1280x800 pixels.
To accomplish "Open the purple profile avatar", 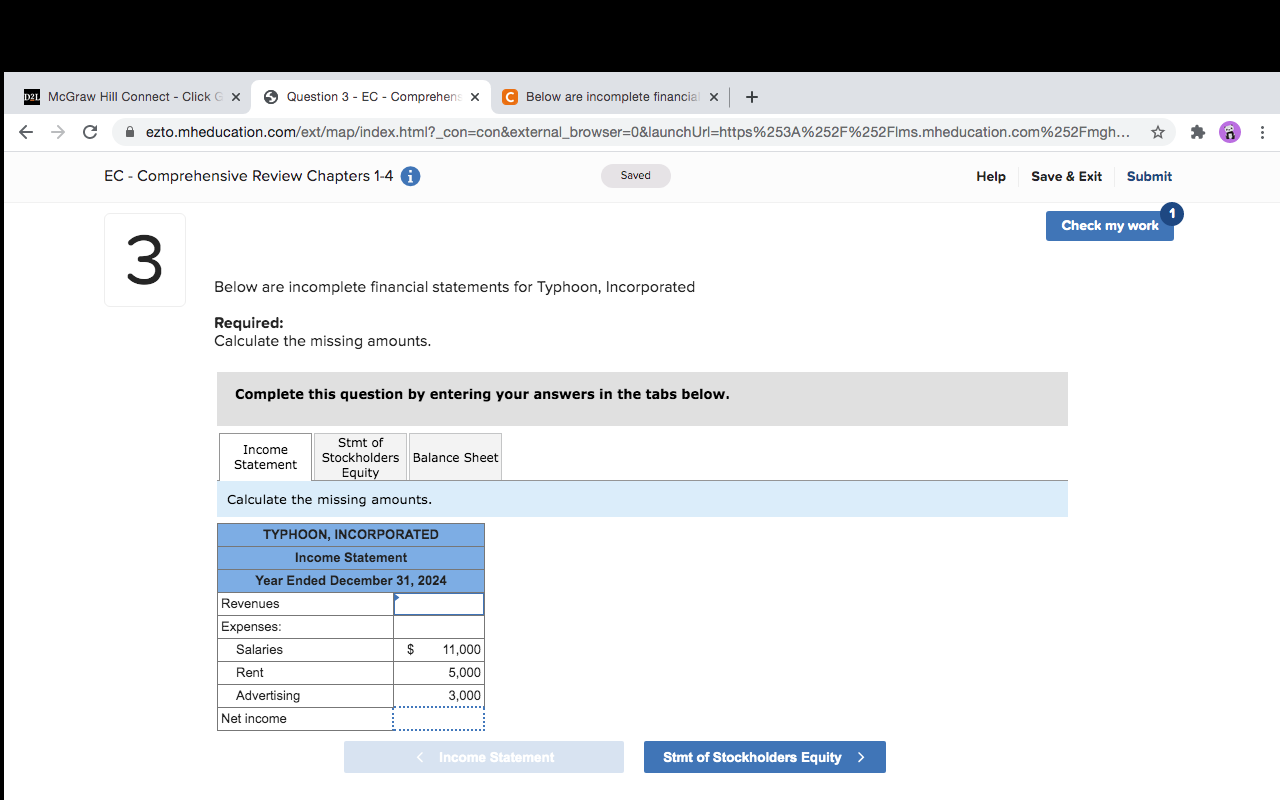I will pos(1230,132).
